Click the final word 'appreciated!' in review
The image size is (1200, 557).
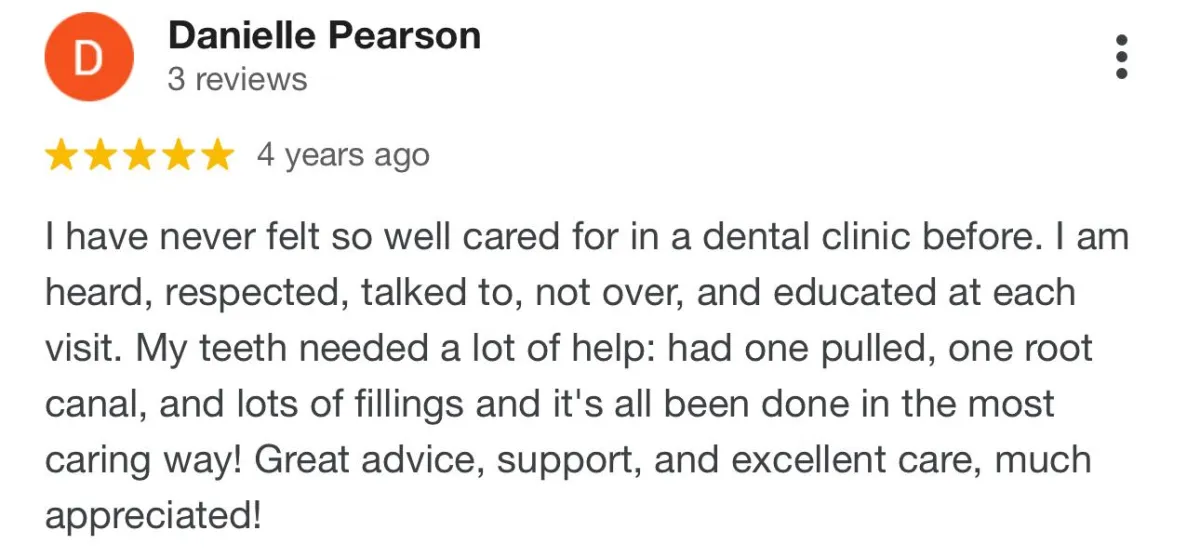[153, 516]
